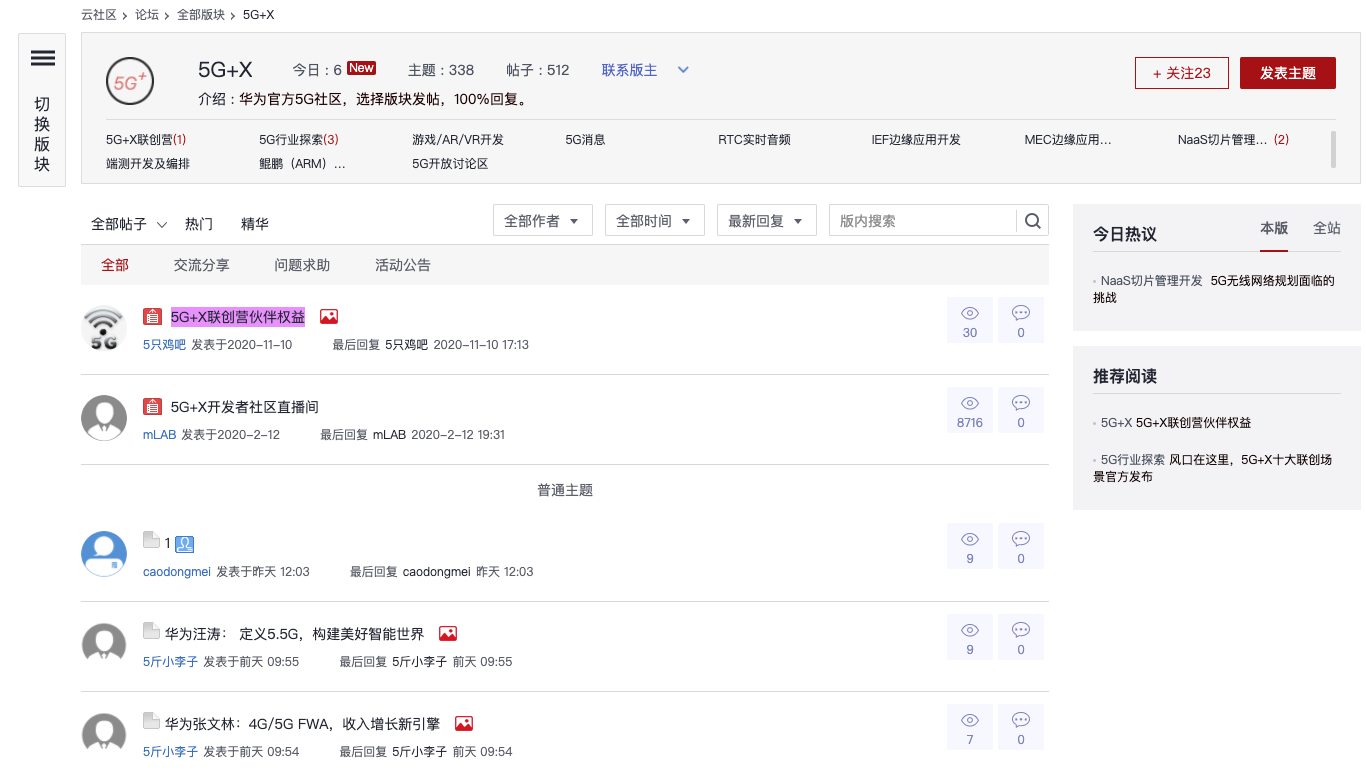Click the 论坛 breadcrumb link
Viewport: 1366px width, 780px height.
point(147,15)
